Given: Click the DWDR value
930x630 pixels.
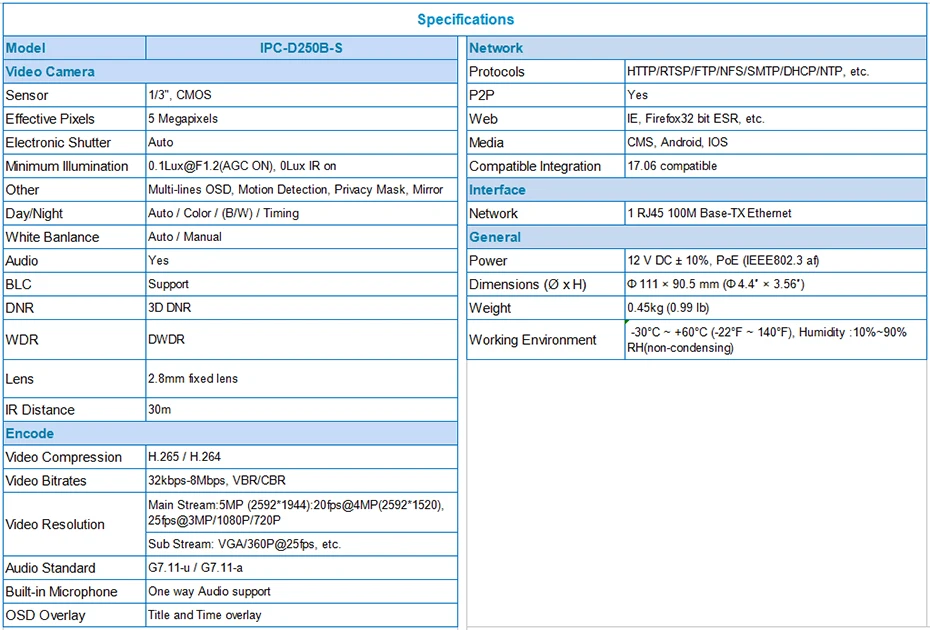Looking at the screenshot, I should 167,339.
